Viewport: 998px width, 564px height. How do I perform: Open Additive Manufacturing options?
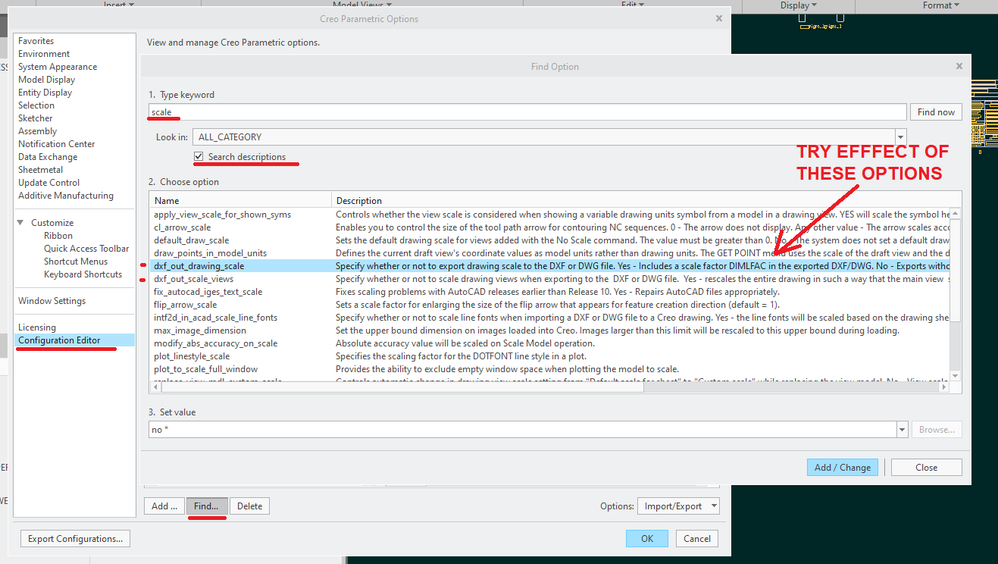click(66, 195)
